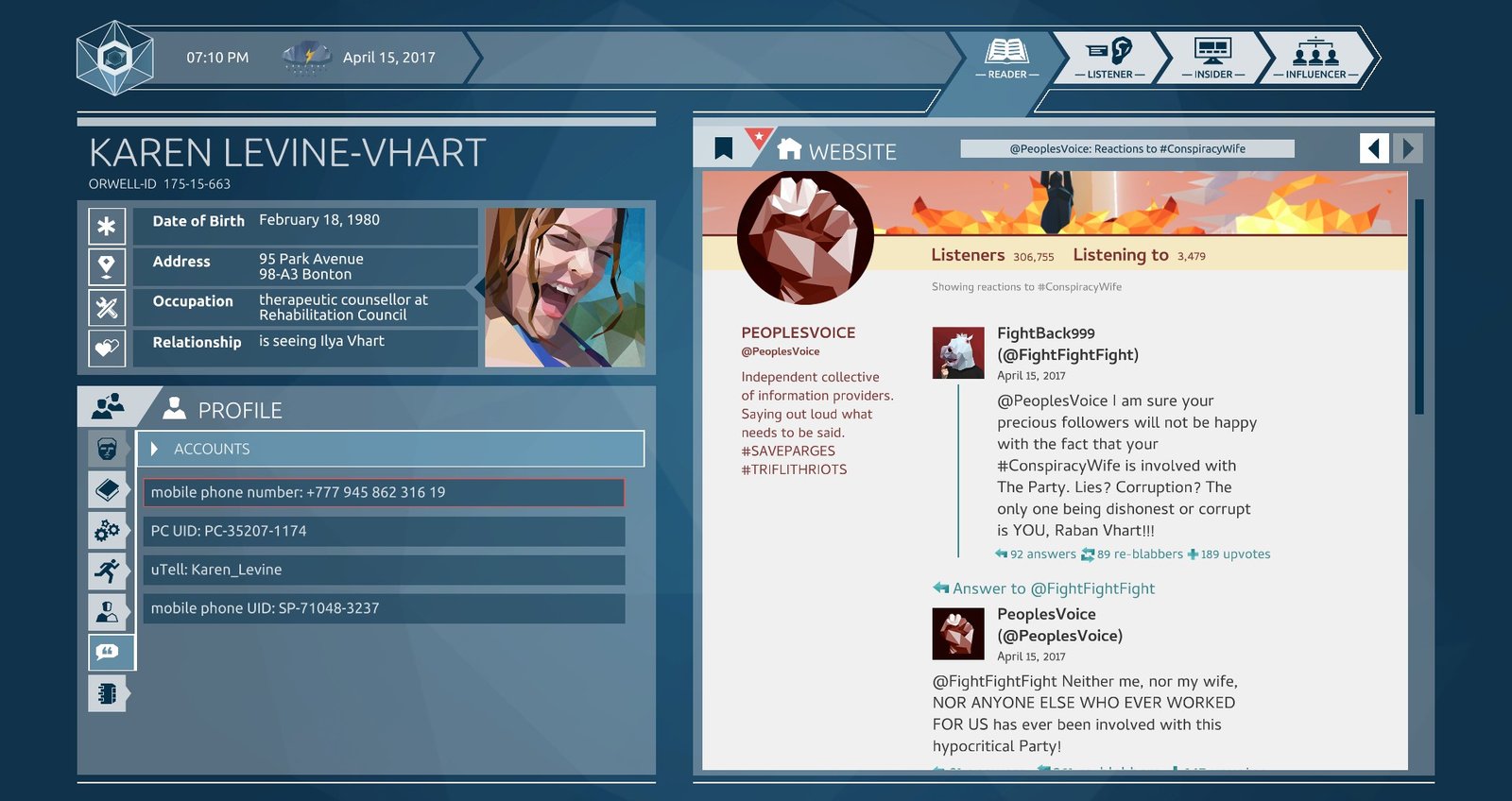Viewport: 1512px width, 801px height.
Task: Click address 95 Park Avenue 98-A3 Bonton
Action: [x=311, y=266]
